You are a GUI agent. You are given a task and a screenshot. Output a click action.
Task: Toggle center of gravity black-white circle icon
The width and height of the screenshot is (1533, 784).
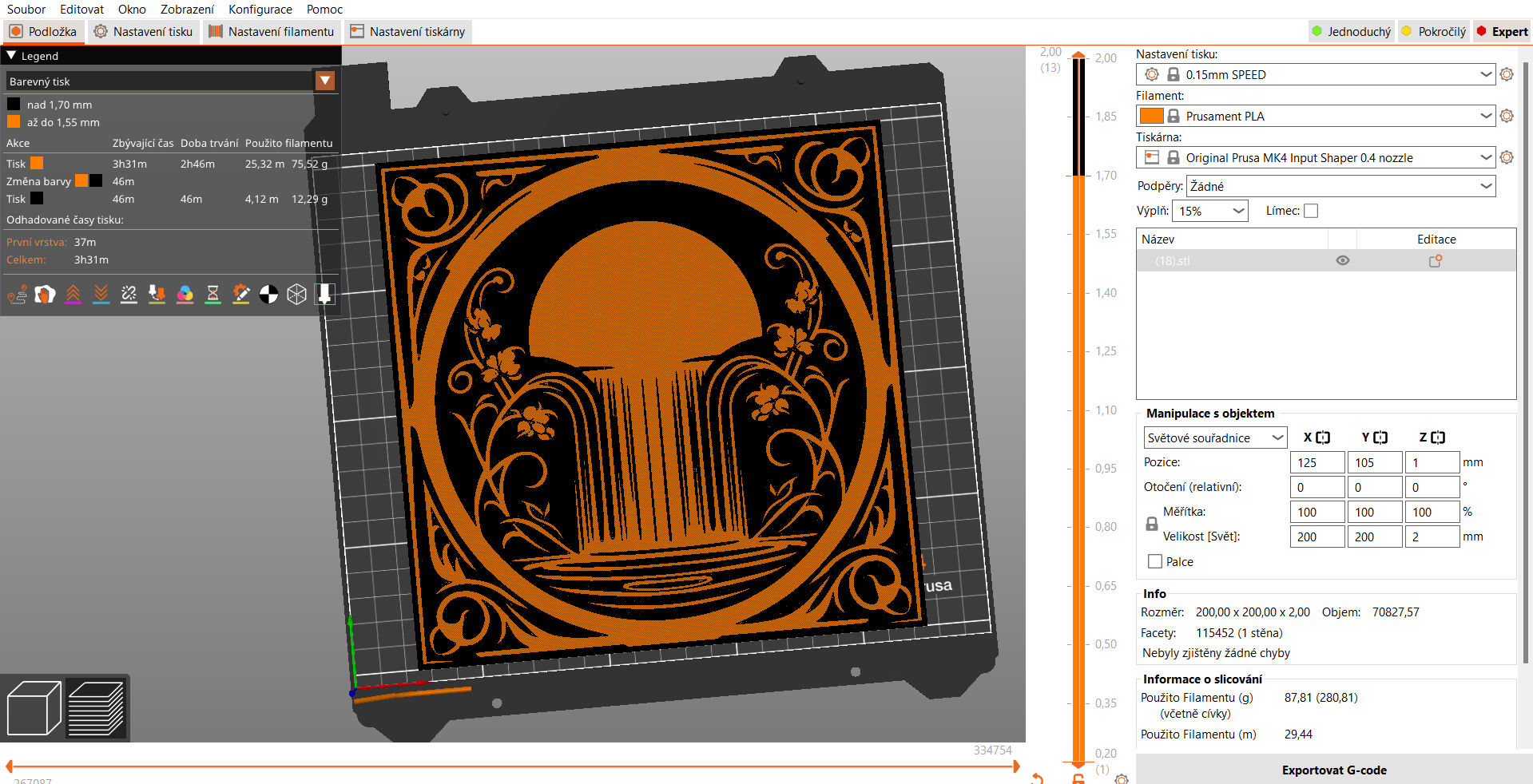[269, 295]
